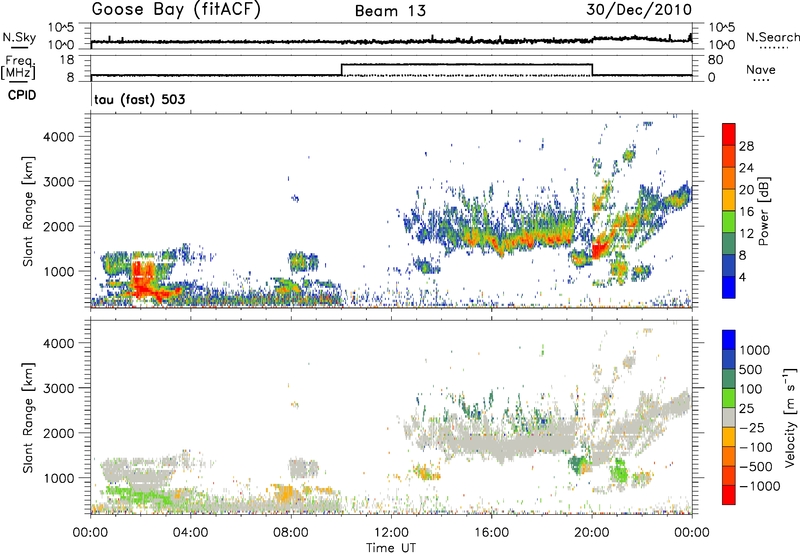The image size is (800, 554).
Task: Click the "100" label on the velocity colorbar
Action: click(753, 389)
